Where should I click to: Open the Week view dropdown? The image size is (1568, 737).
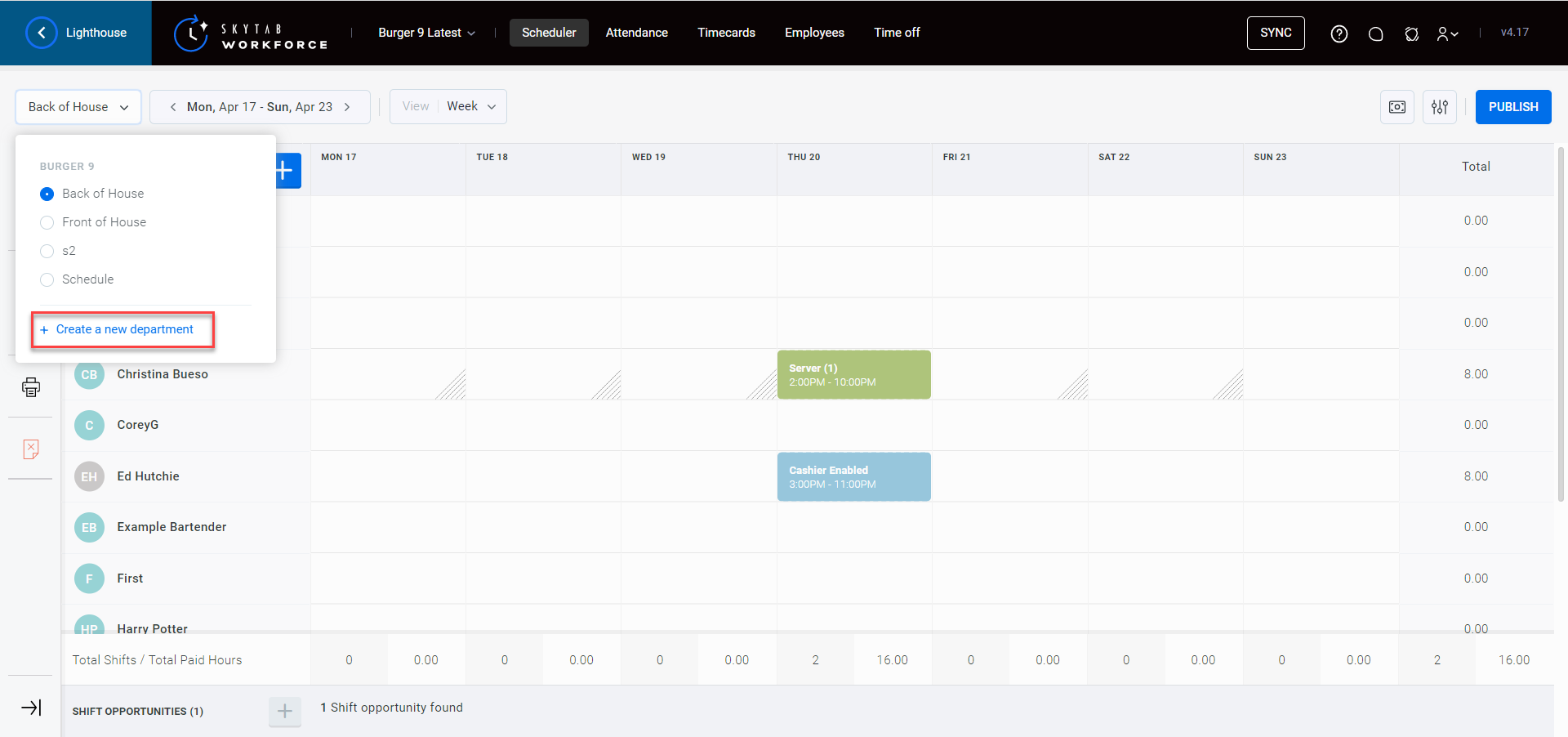[x=471, y=107]
